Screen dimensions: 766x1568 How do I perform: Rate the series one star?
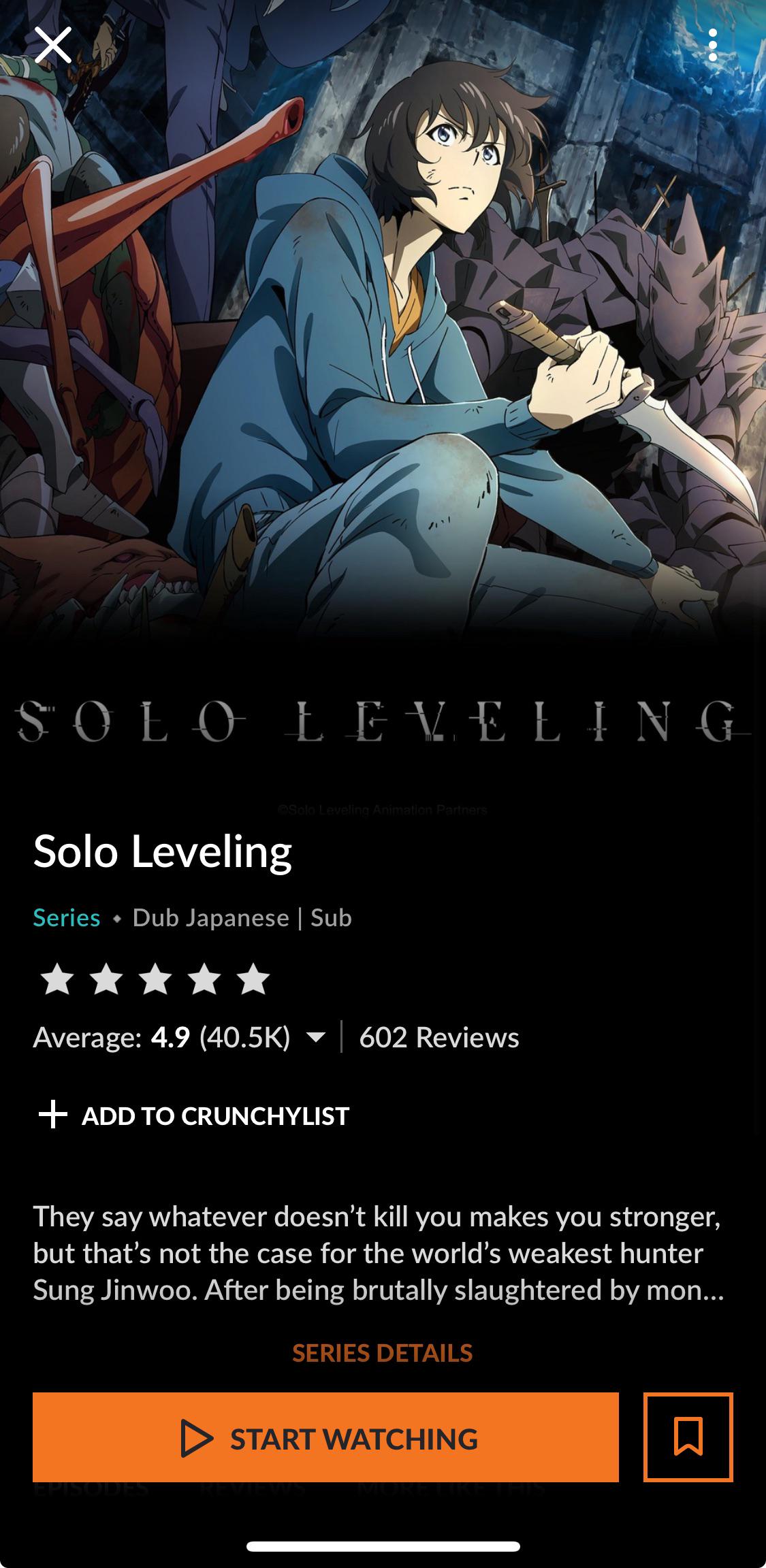[57, 979]
